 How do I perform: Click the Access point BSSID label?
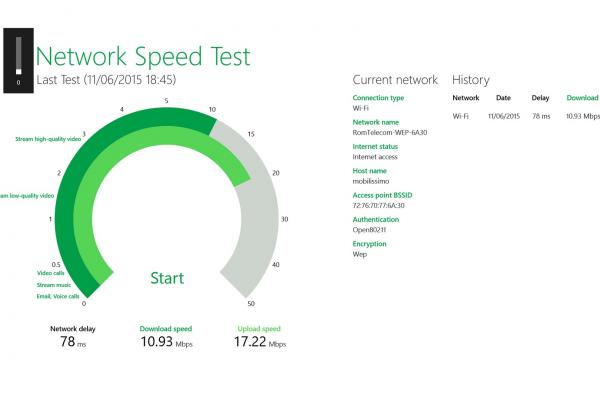pos(382,195)
